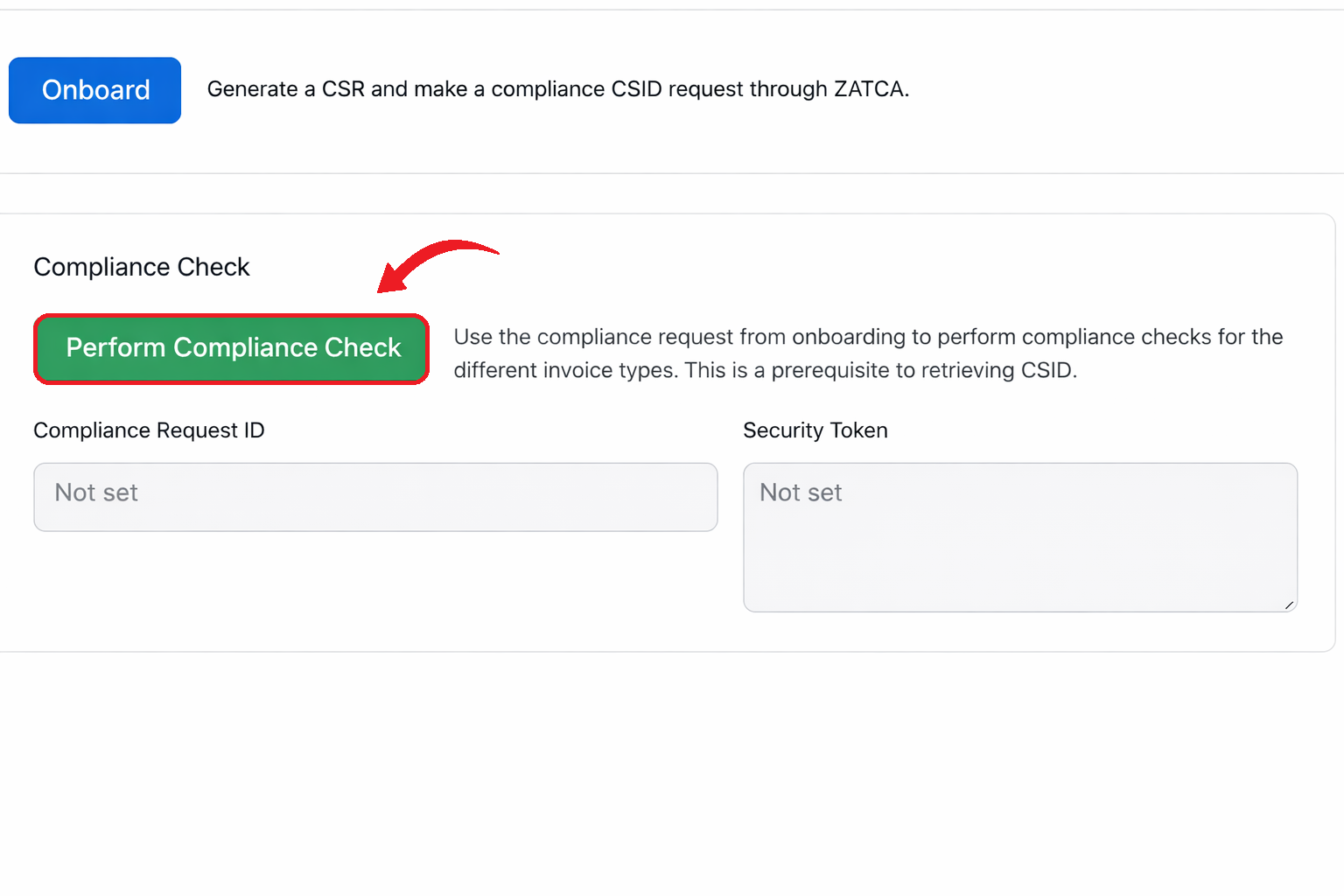Click the word ZATCA in the Onboard description
Screen dimensions: 1344x896
pyautogui.click(x=869, y=89)
